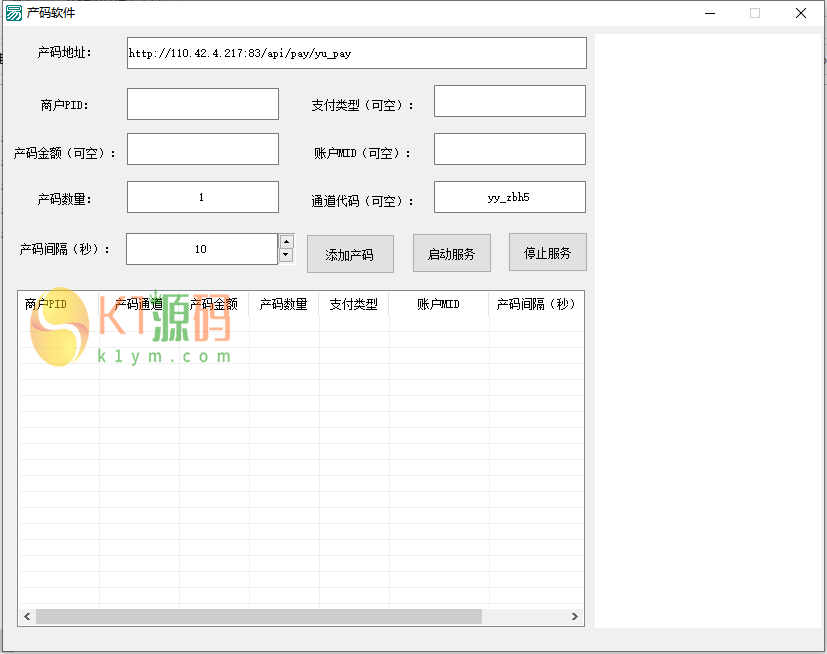Click the 产码间隔（秒） table column header
827x654 pixels.
coord(535,304)
